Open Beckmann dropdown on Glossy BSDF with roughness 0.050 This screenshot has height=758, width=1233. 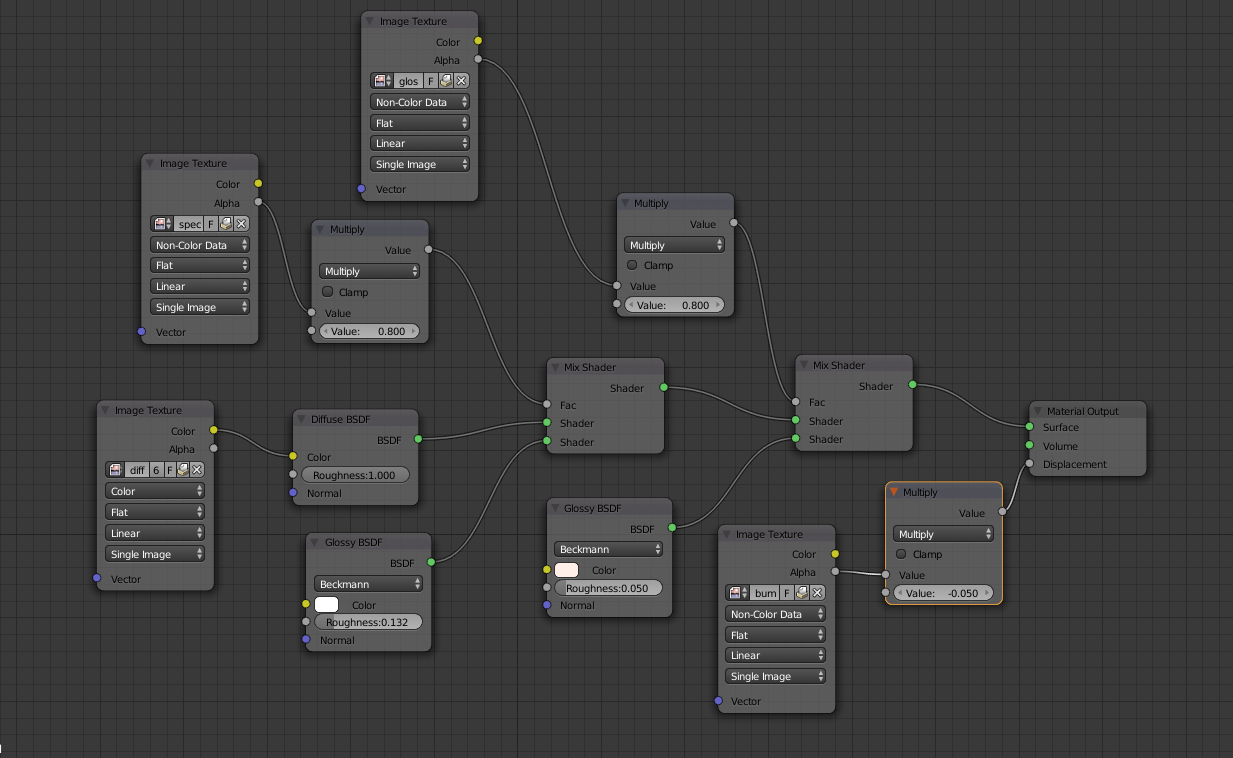click(x=608, y=549)
